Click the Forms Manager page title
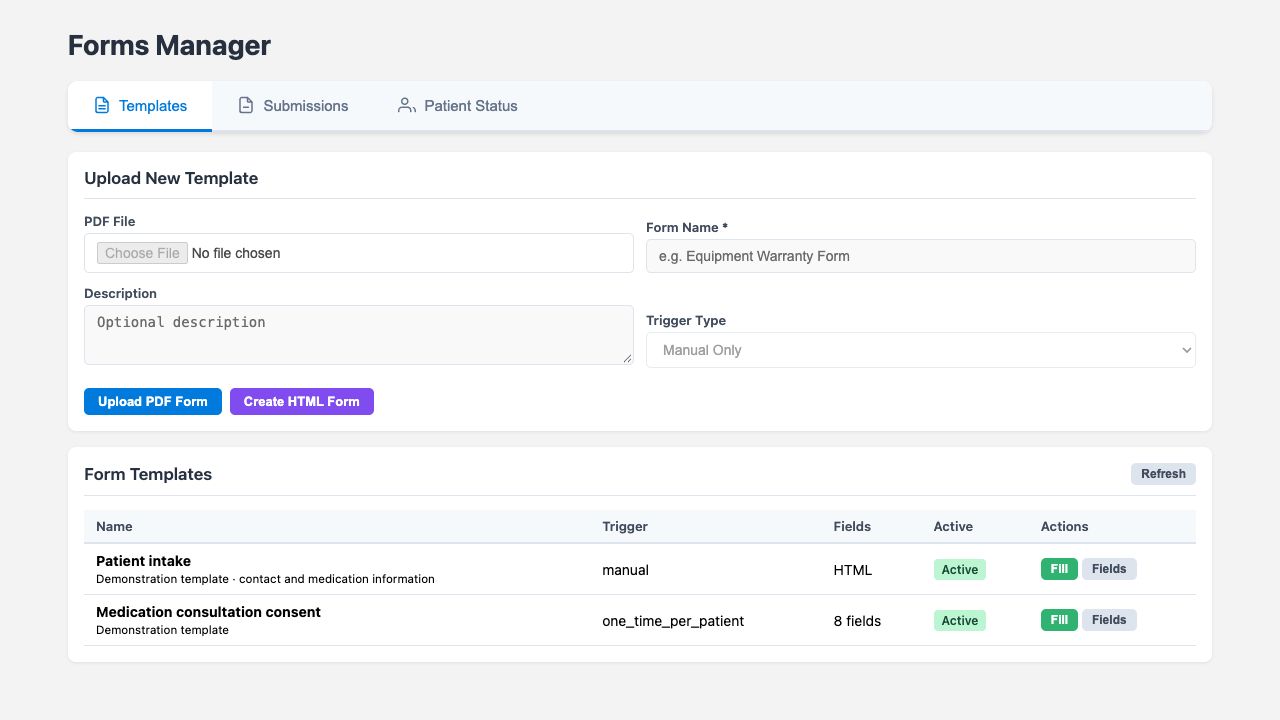Viewport: 1280px width, 720px height. [x=169, y=45]
